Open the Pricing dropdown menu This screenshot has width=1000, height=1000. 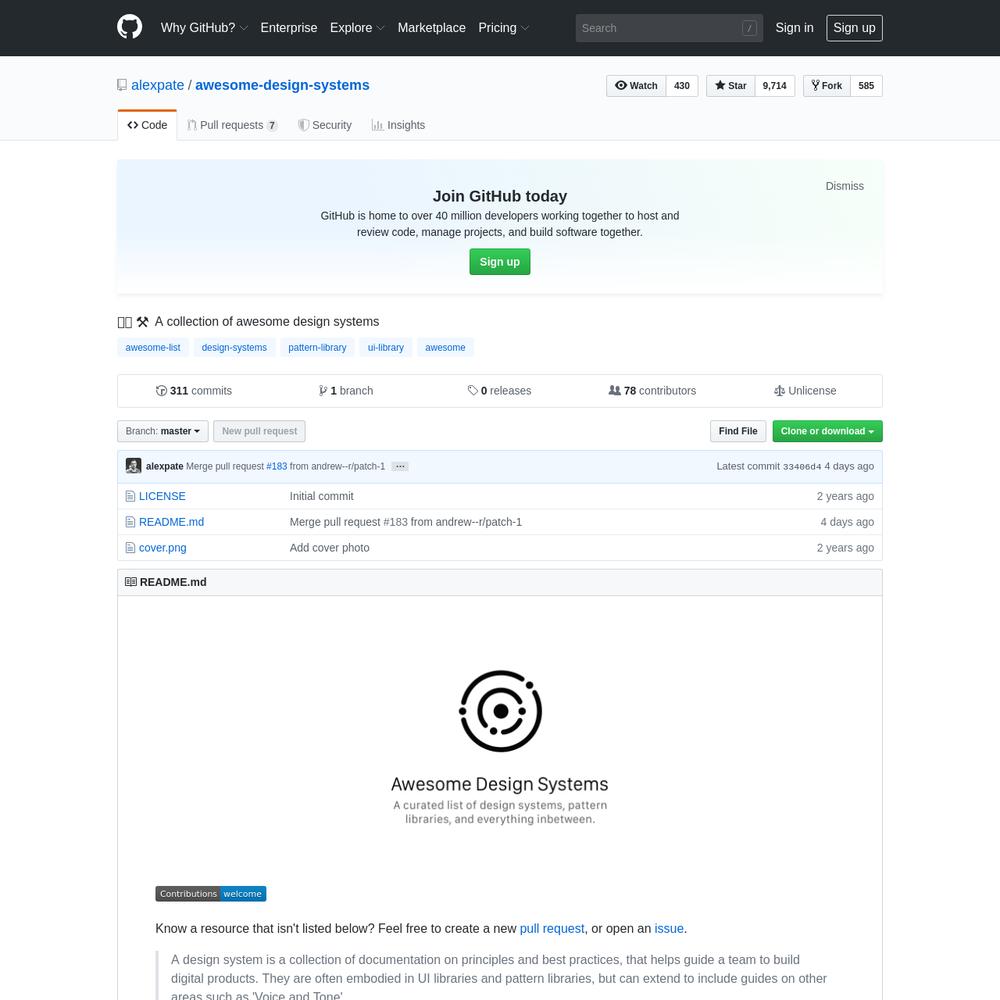click(x=504, y=27)
